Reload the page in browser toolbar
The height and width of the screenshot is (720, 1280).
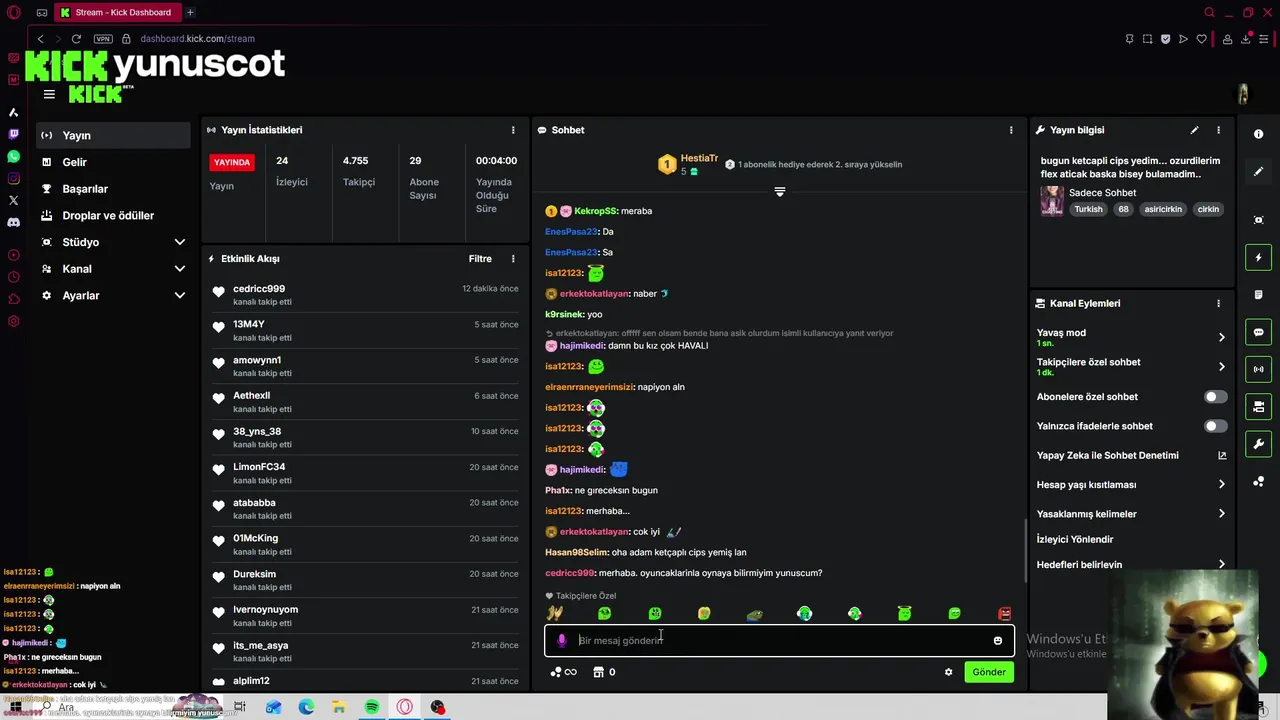76,39
